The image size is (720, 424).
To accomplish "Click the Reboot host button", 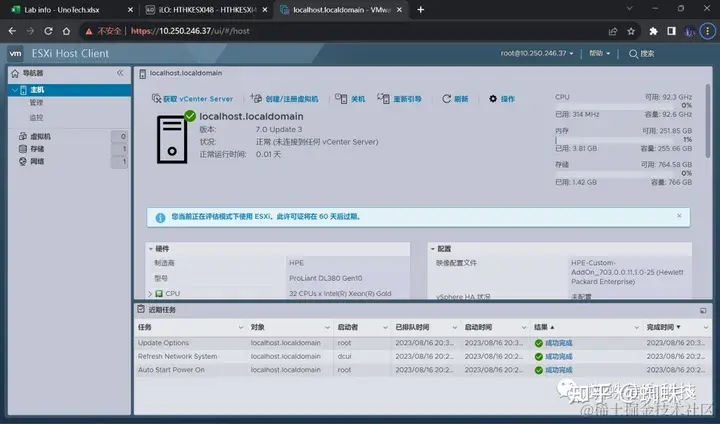I will tap(399, 99).
